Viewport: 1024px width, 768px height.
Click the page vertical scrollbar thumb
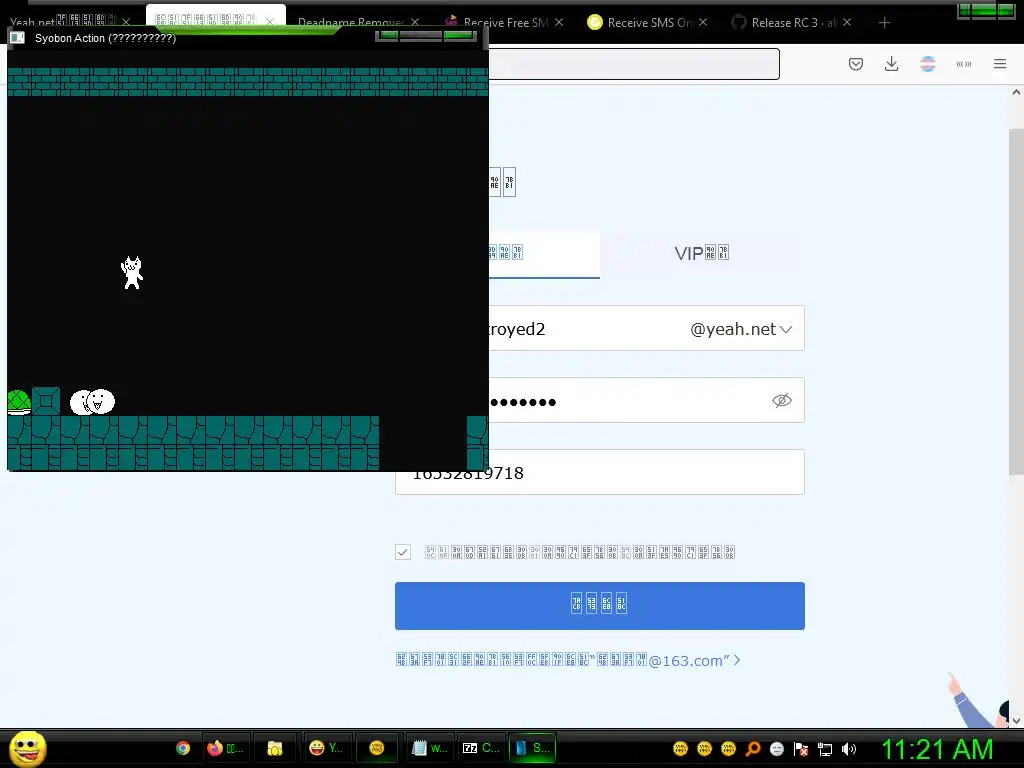coord(1016,302)
